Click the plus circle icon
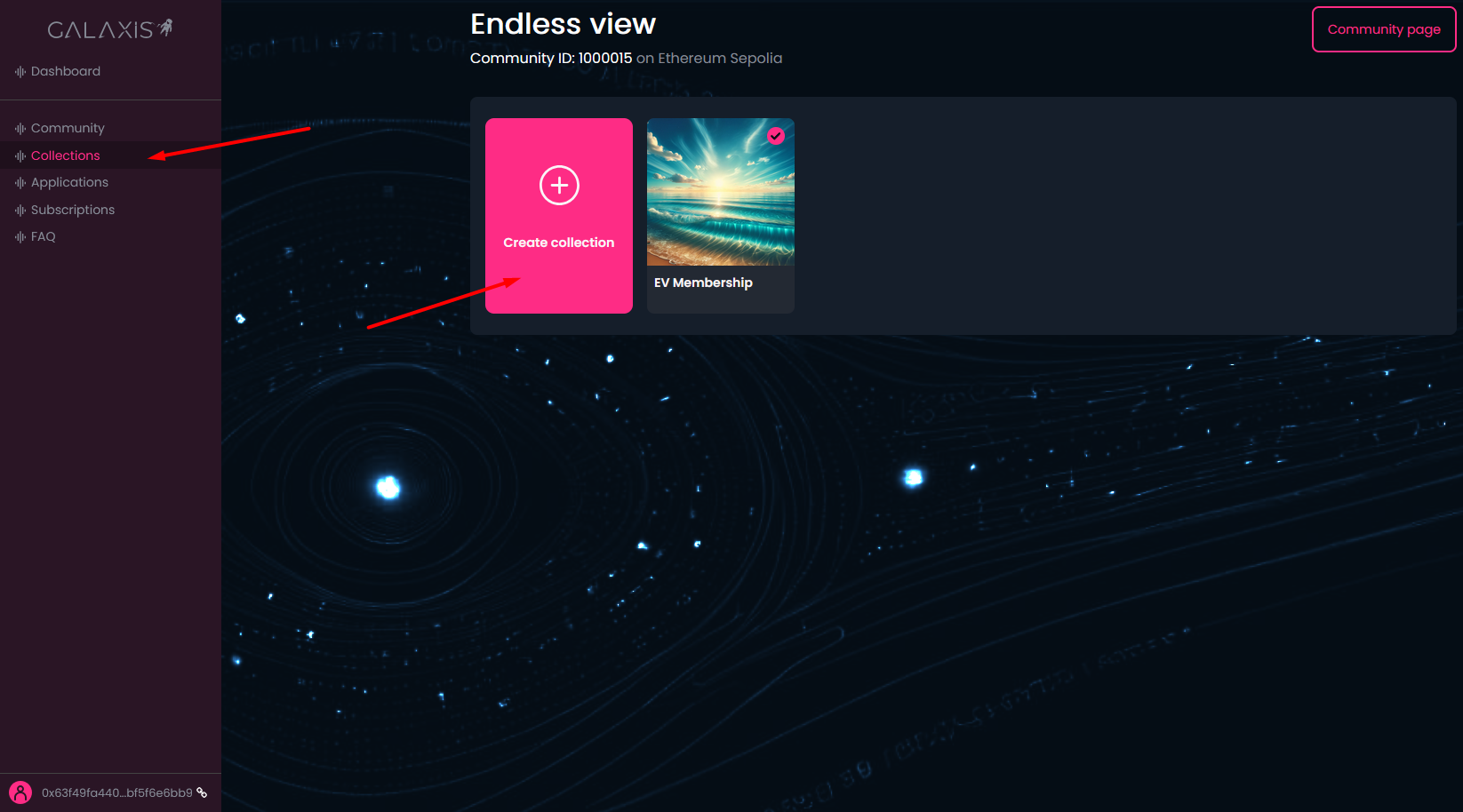The image size is (1463, 812). [x=559, y=185]
